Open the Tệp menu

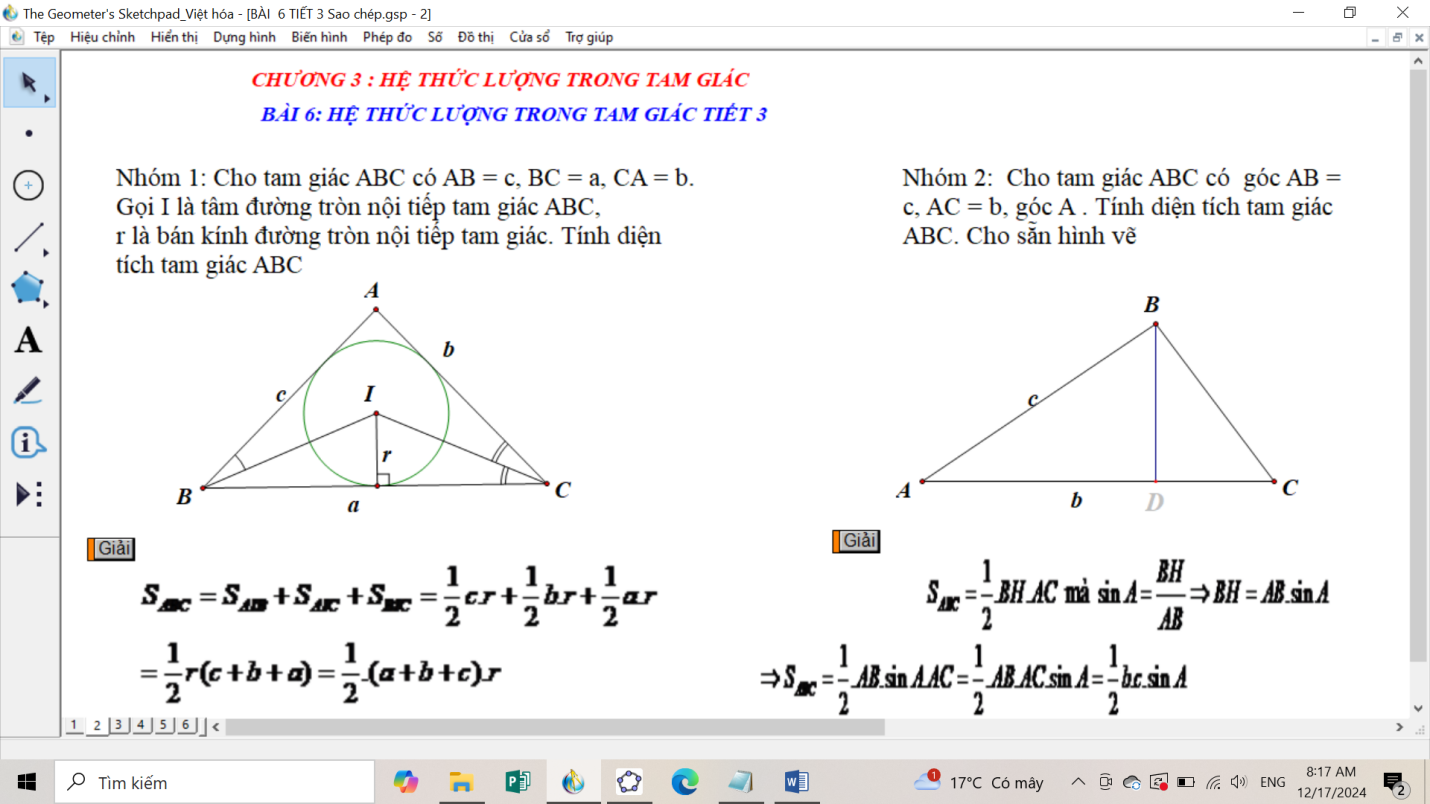(44, 37)
